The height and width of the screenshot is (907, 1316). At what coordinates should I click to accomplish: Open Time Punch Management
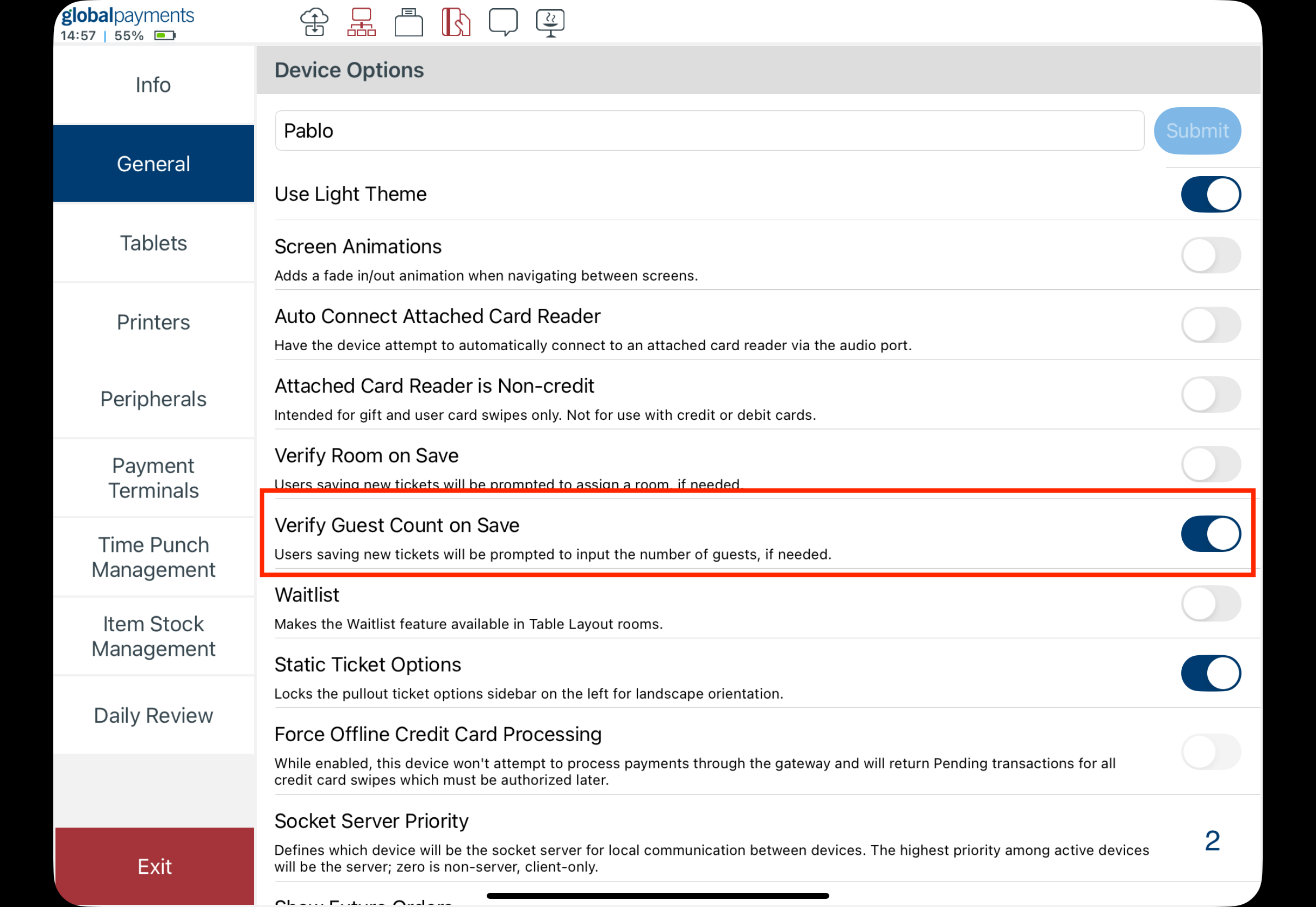[x=153, y=557]
